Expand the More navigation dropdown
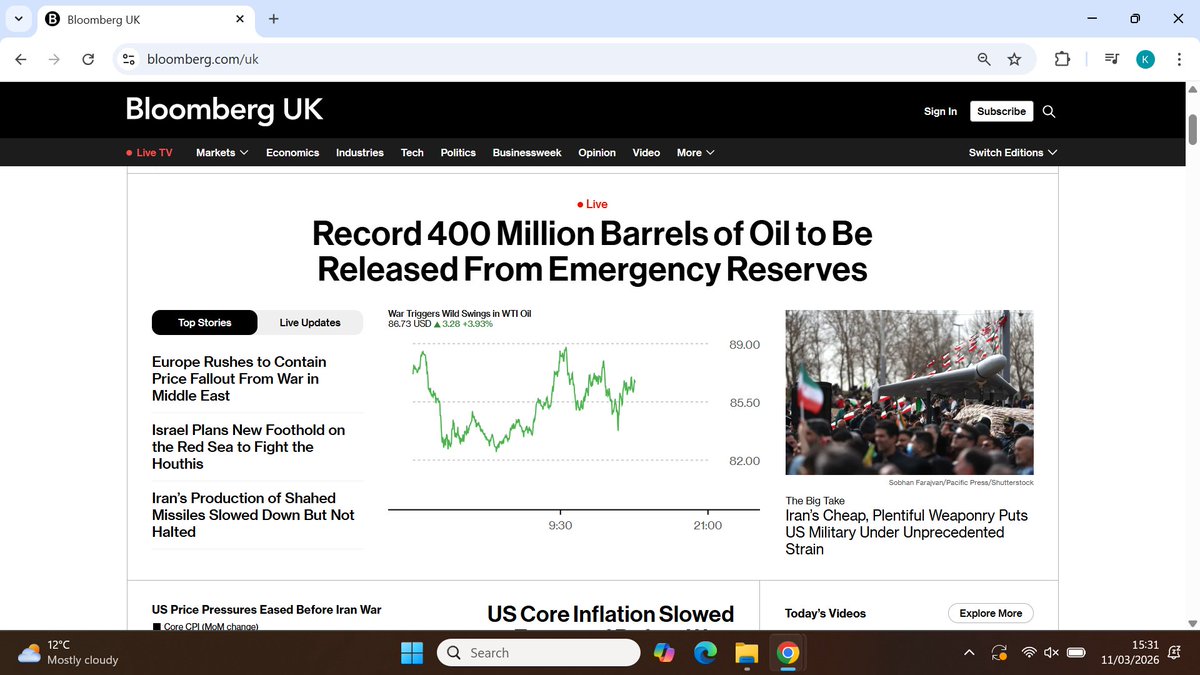 point(696,153)
